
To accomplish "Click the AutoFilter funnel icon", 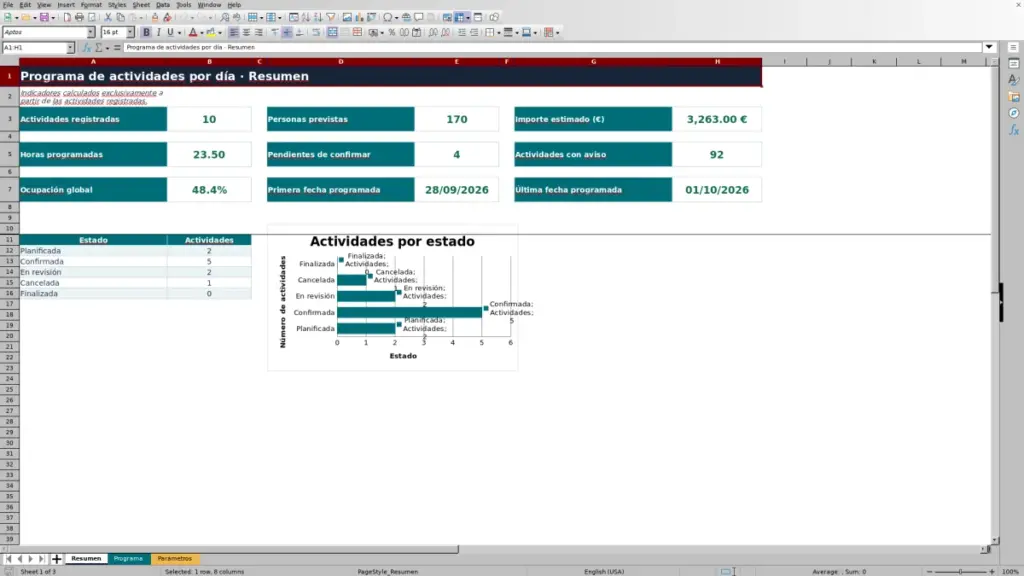I will point(330,18).
